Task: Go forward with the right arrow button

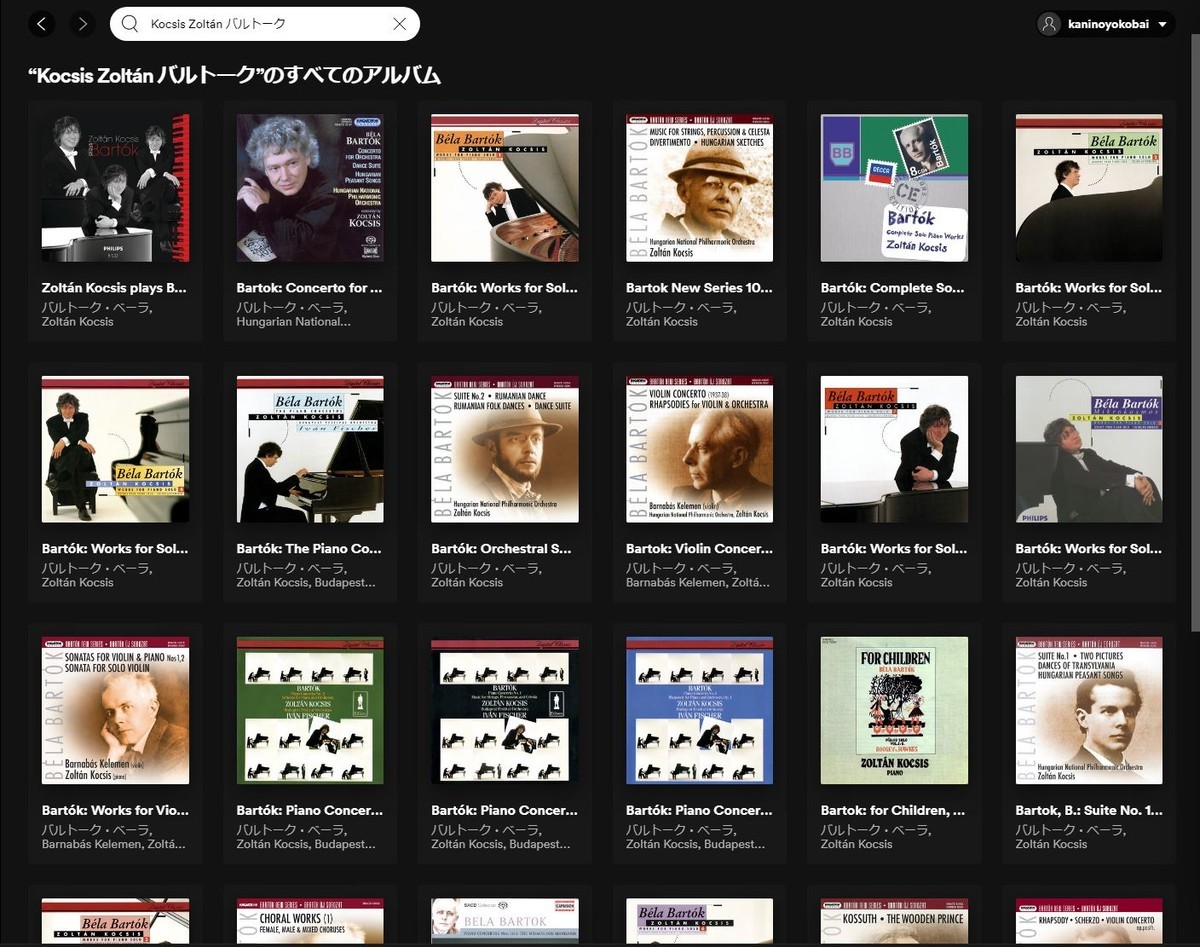Action: click(x=83, y=24)
